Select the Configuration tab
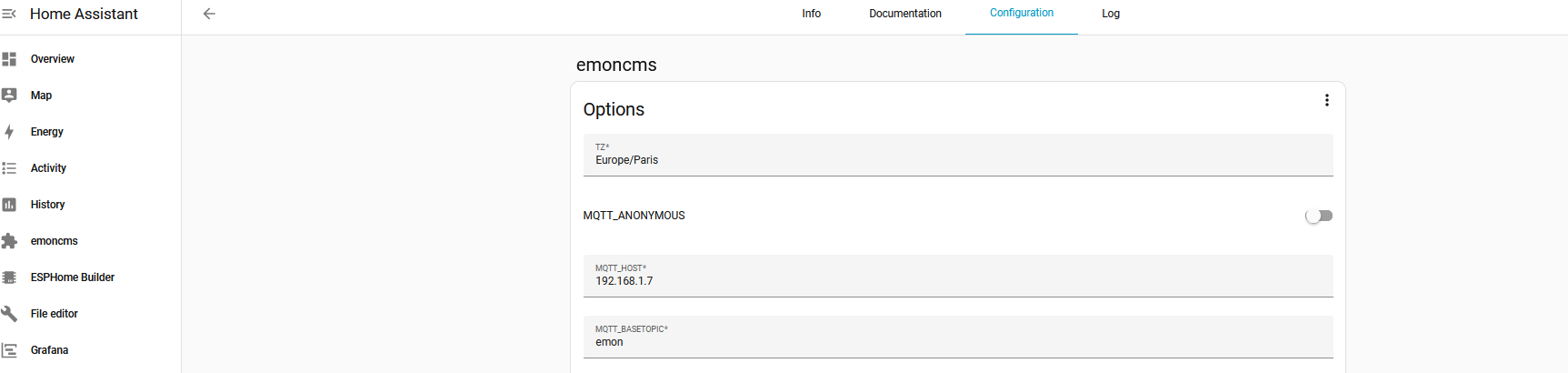Screen dimensions: 1568x373 [1022, 14]
